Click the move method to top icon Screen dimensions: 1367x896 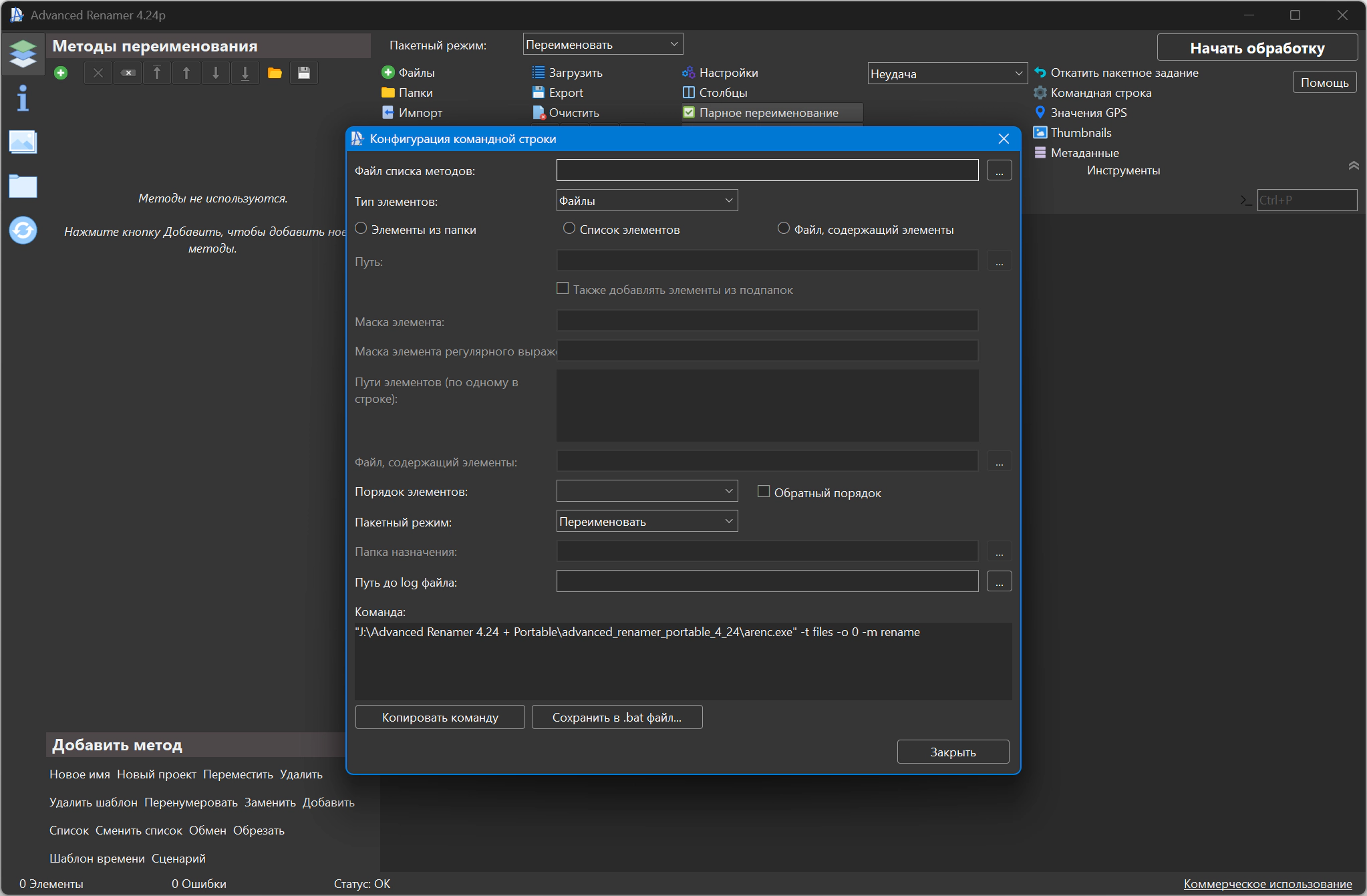tap(157, 73)
